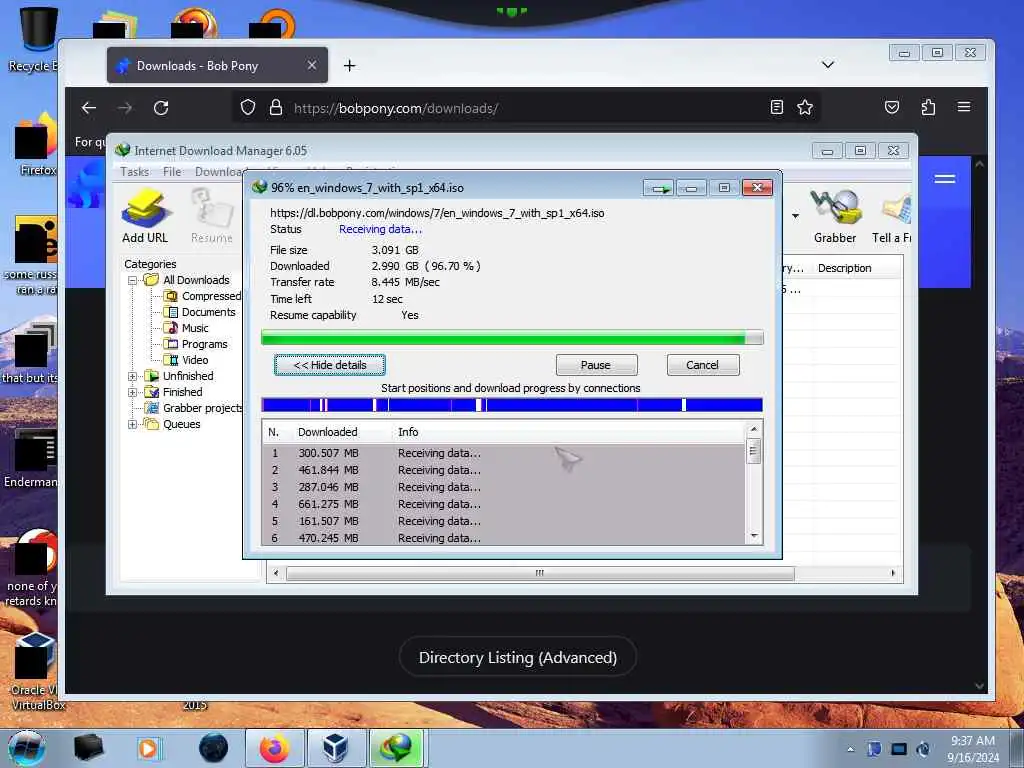Open the list all tabs chevron in Firefox
This screenshot has width=1024, height=768.
[x=827, y=65]
